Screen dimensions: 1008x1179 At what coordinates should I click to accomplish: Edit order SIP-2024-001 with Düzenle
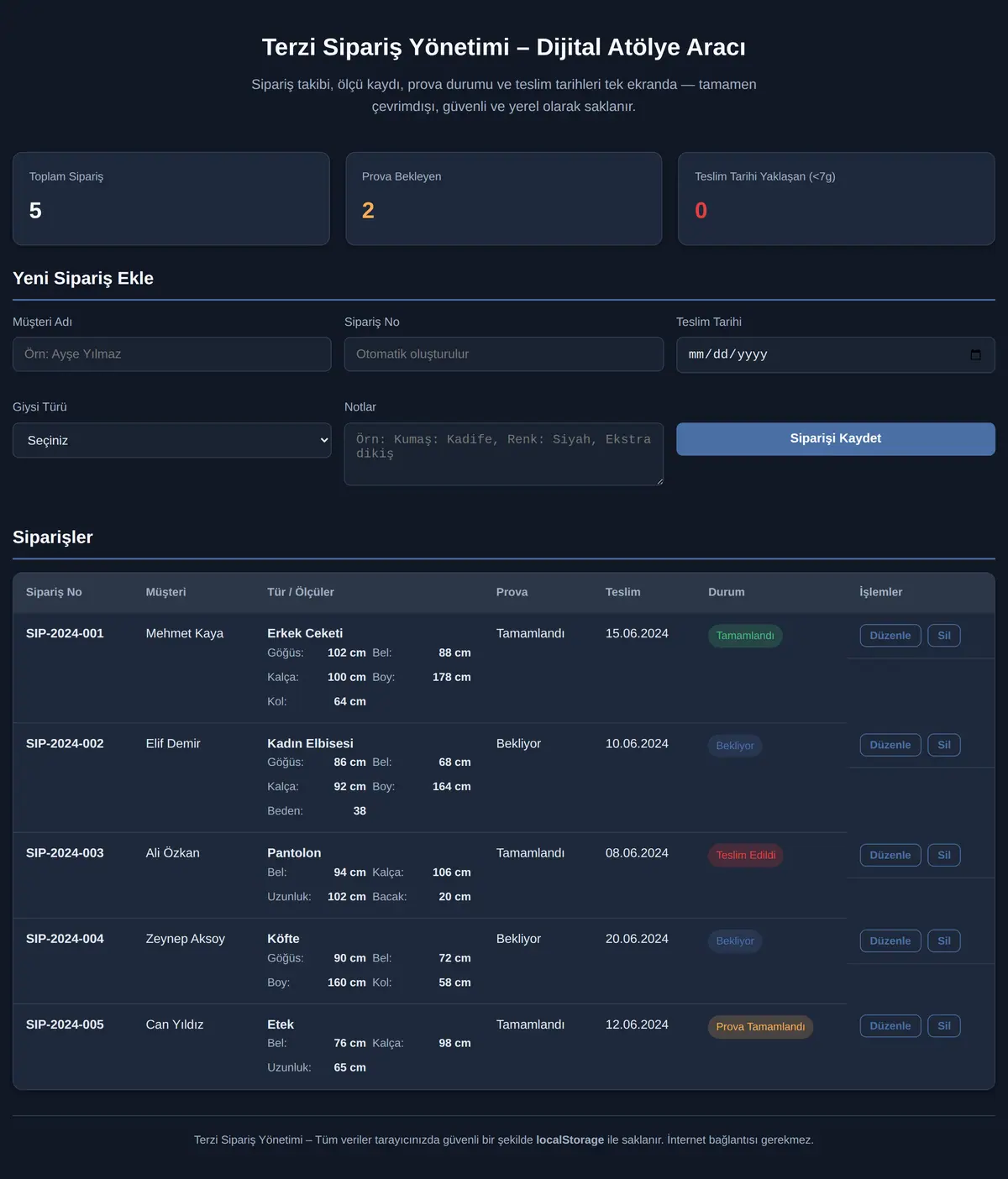890,636
